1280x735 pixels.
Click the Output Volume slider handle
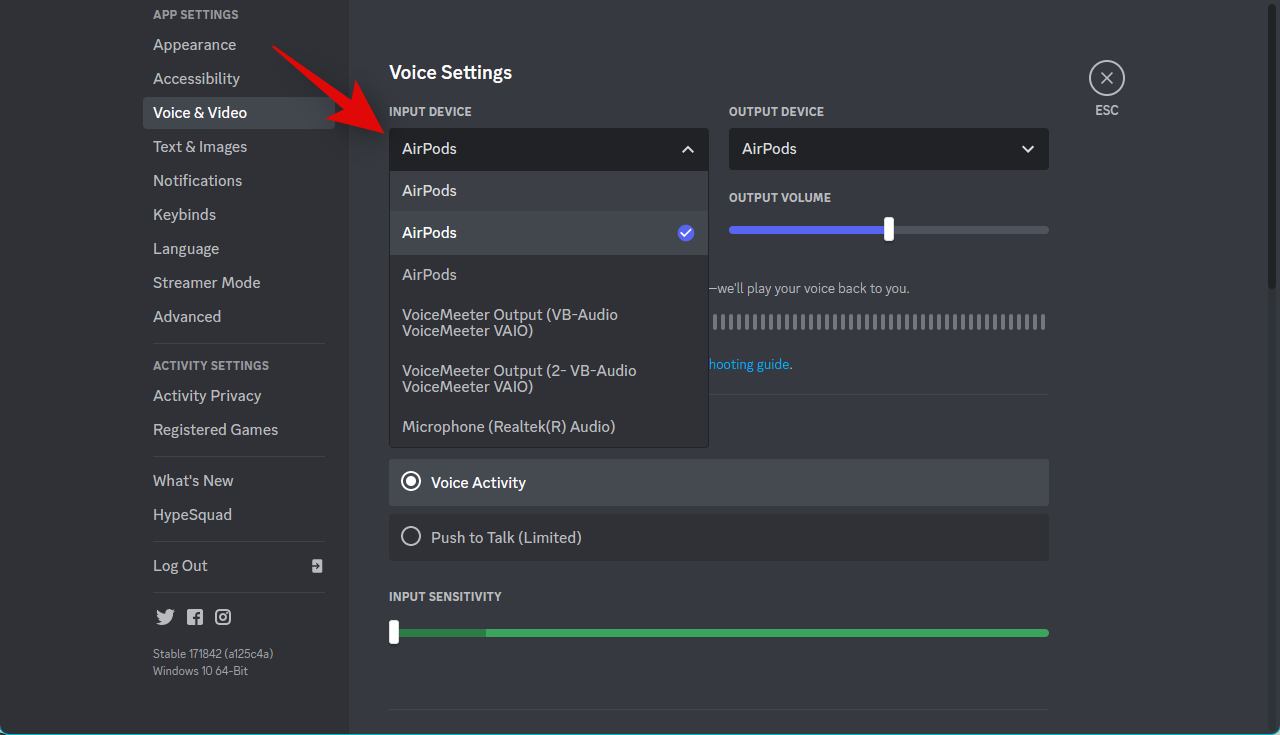(x=888, y=230)
